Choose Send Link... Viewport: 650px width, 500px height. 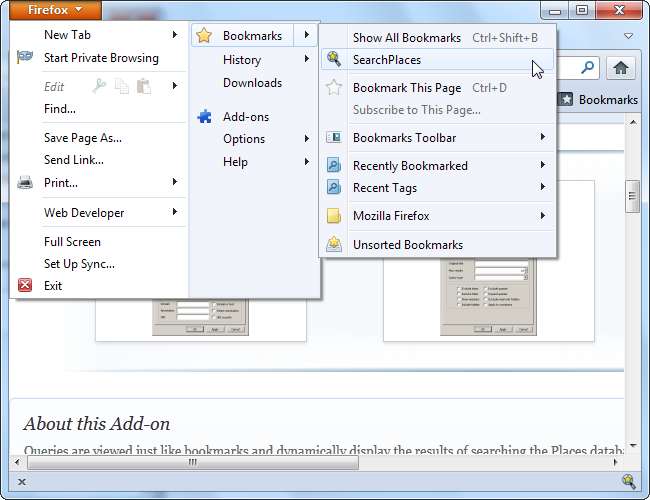click(x=74, y=160)
